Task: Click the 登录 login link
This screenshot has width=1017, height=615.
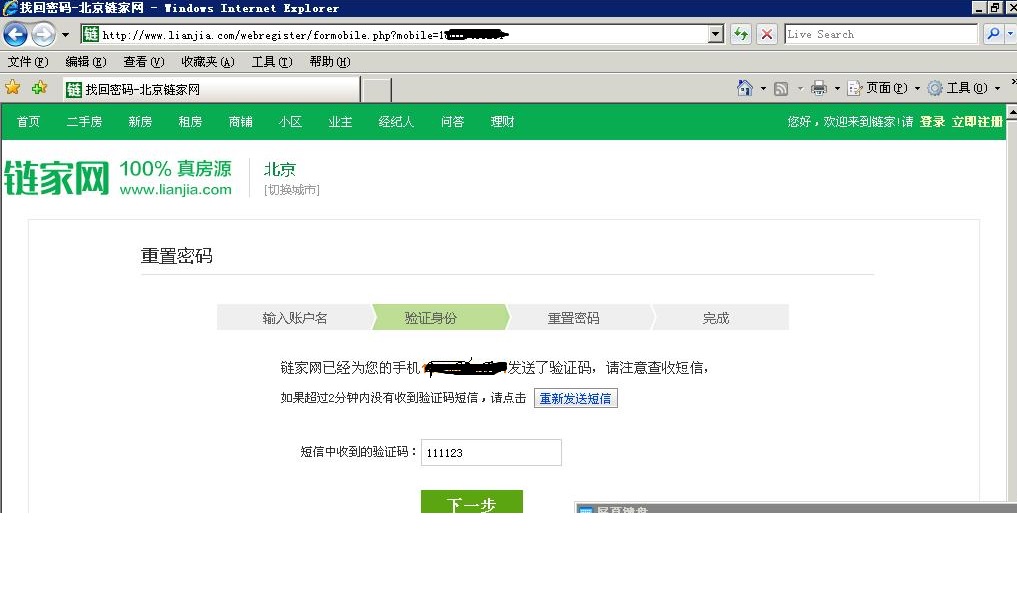Action: point(932,121)
